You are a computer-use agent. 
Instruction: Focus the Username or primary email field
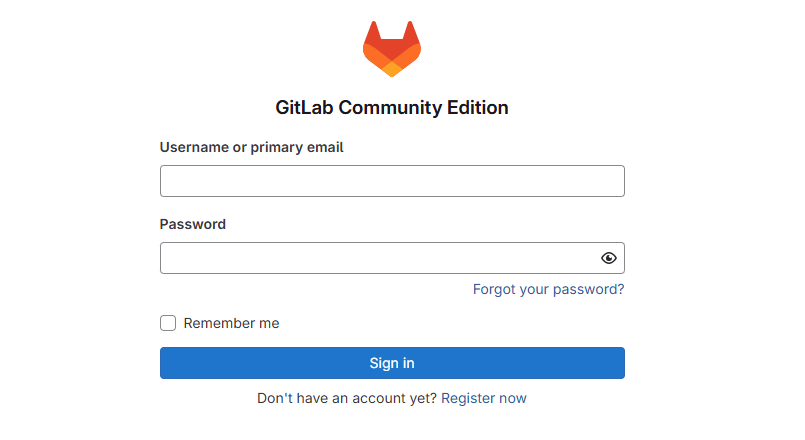(x=392, y=181)
